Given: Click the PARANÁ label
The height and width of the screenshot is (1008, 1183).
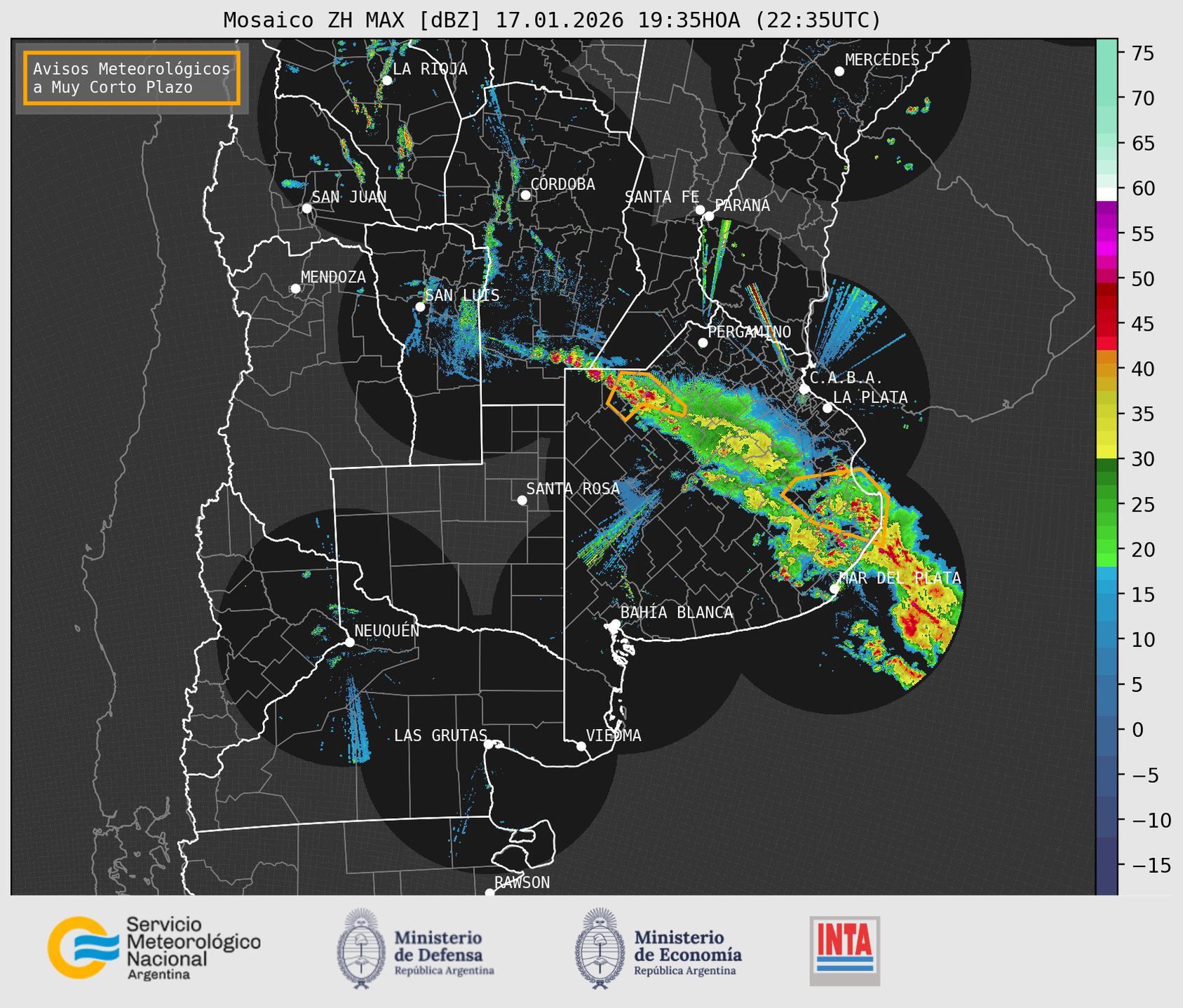Looking at the screenshot, I should pyautogui.click(x=742, y=205).
